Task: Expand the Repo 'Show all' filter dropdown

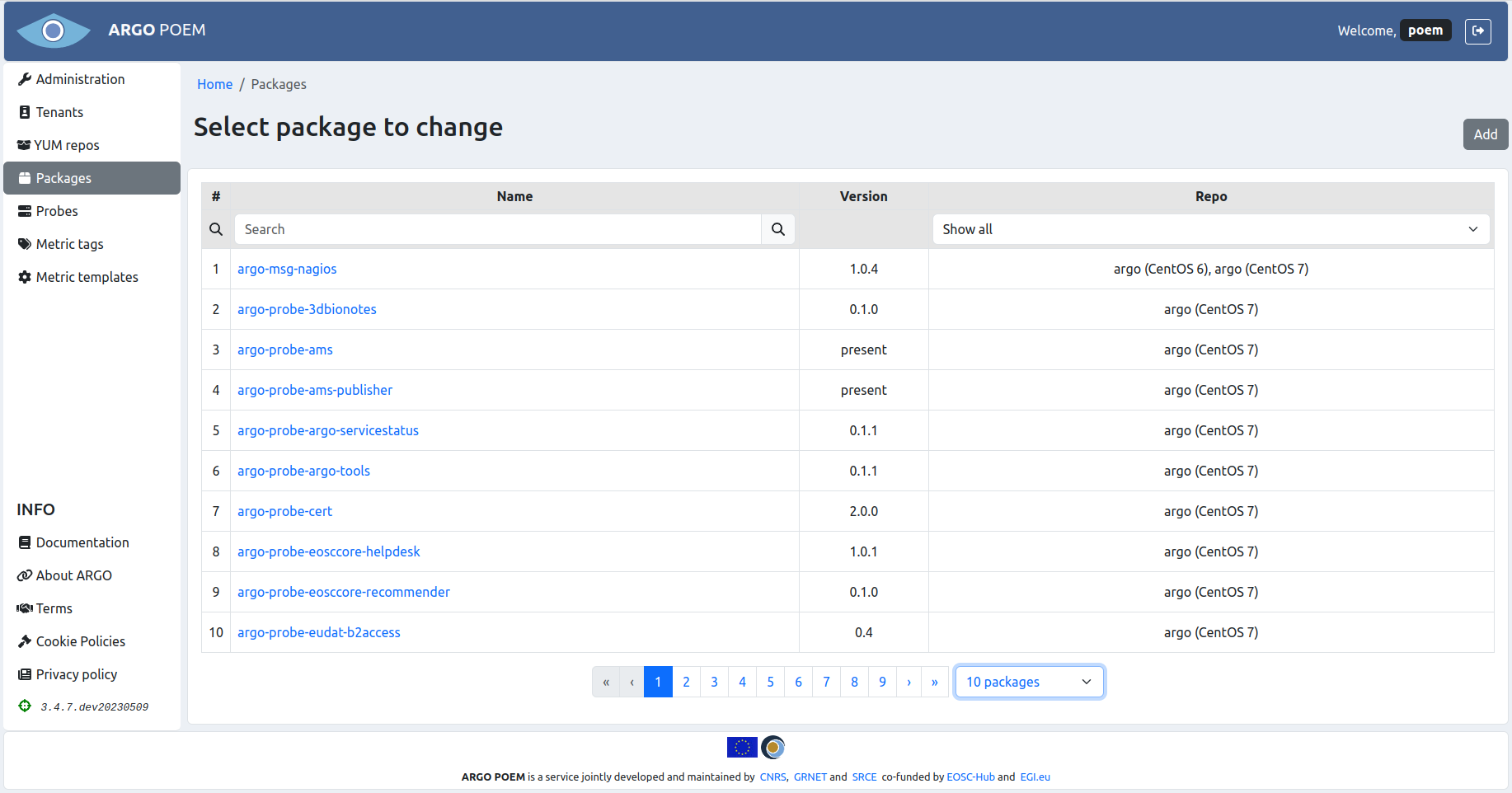Action: click(1210, 229)
